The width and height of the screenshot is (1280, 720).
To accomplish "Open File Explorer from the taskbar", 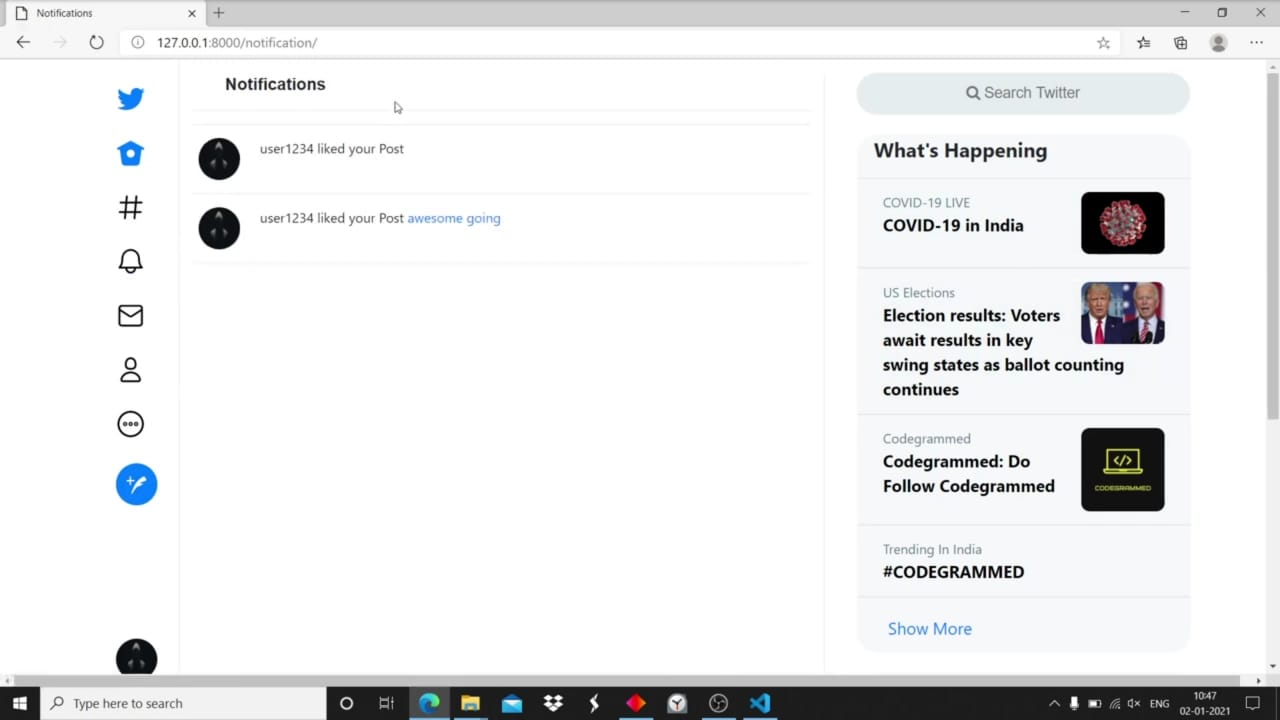I will pos(470,703).
